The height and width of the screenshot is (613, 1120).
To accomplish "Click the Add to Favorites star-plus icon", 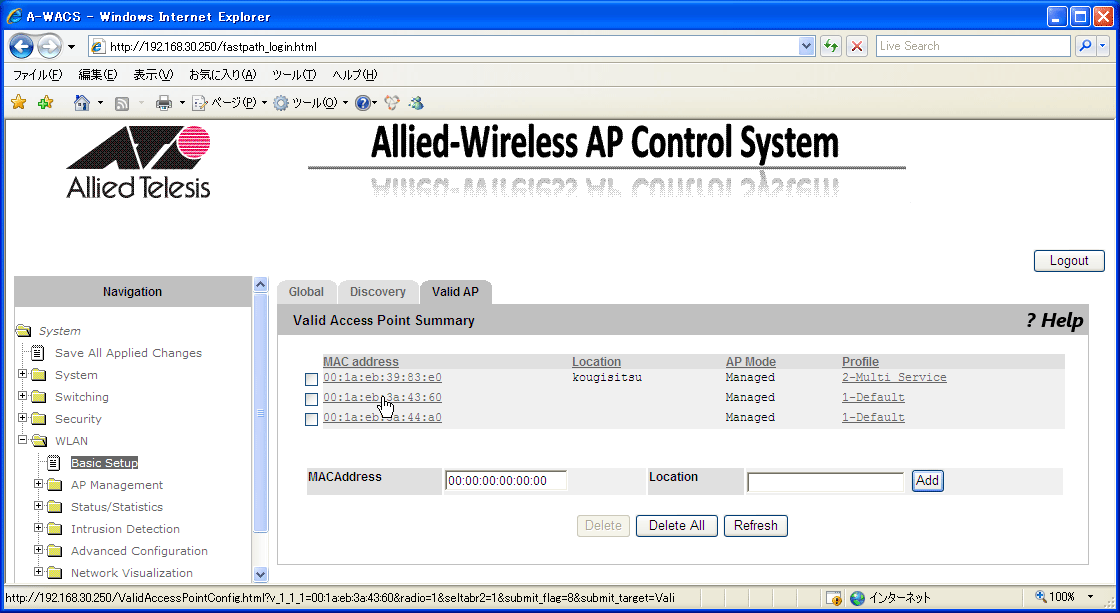I will pos(46,103).
